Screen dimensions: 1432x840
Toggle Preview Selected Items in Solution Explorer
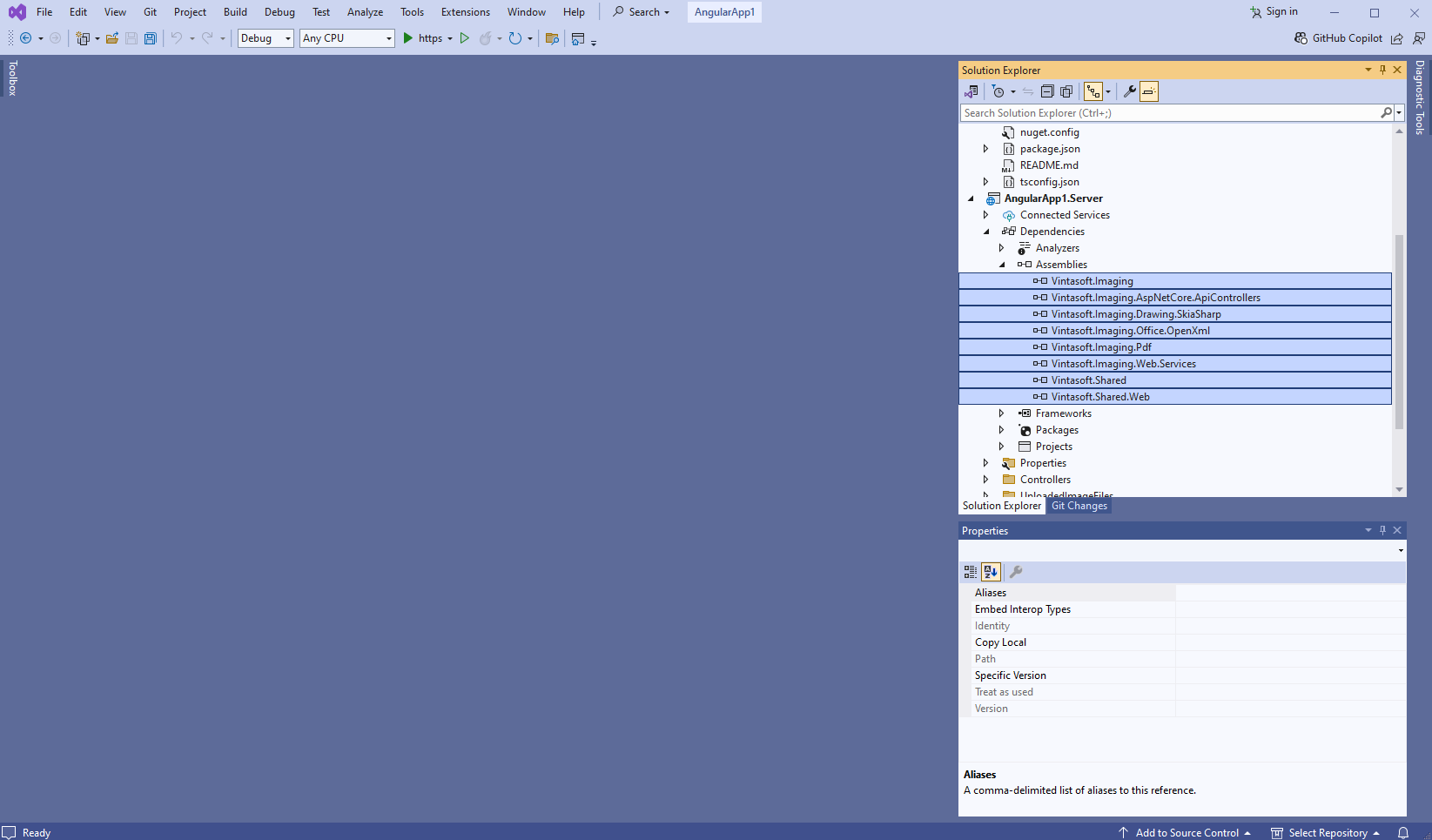pos(1149,91)
